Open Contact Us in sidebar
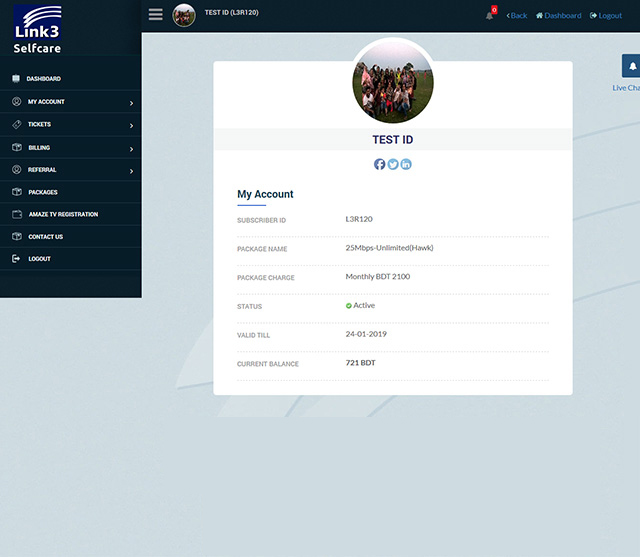 [45, 237]
